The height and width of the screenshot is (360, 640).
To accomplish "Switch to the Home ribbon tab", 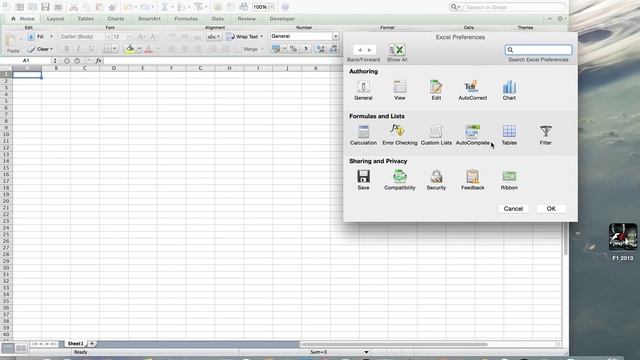I will point(23,19).
